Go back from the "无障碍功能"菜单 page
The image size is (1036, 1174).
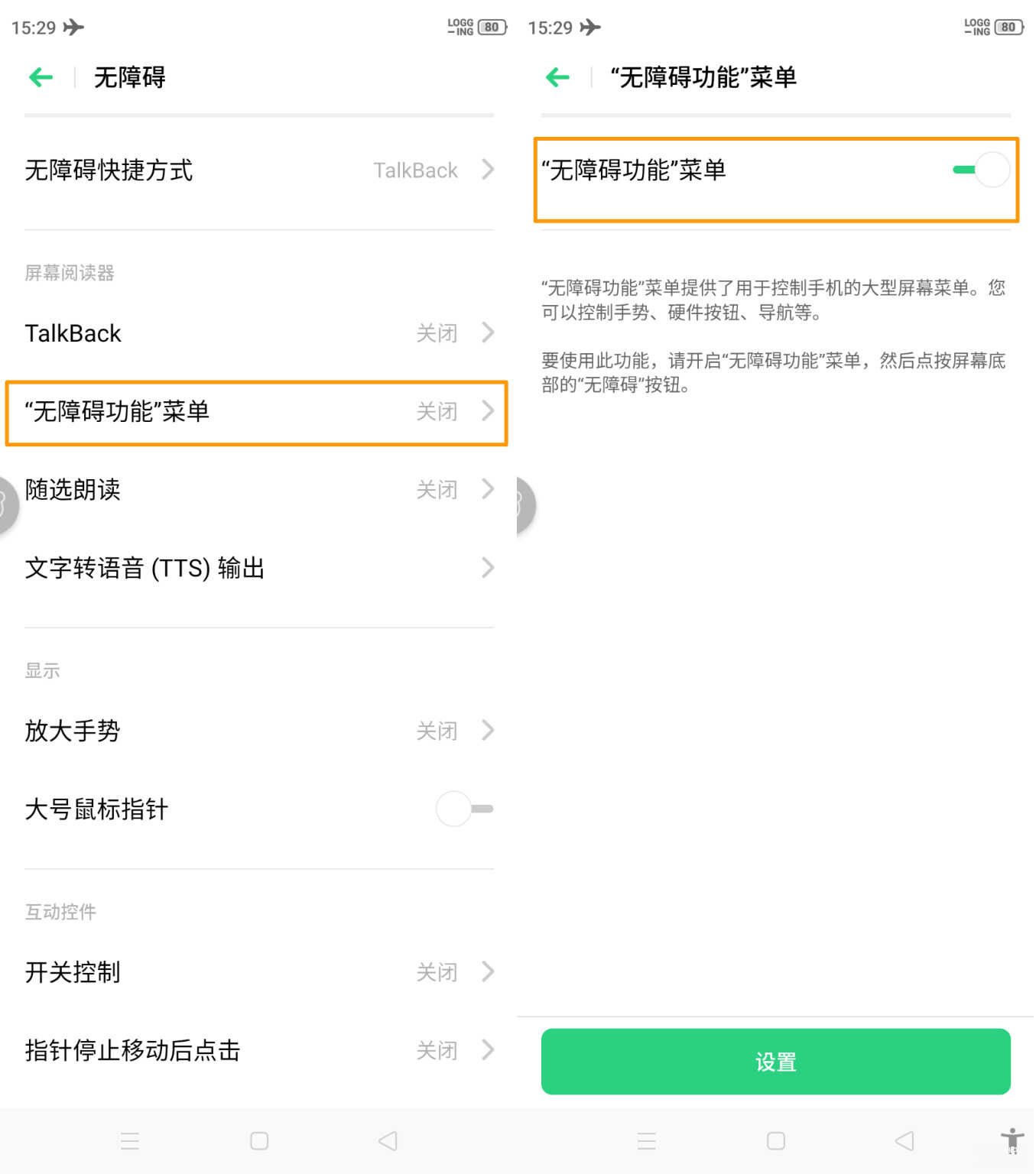coord(558,76)
